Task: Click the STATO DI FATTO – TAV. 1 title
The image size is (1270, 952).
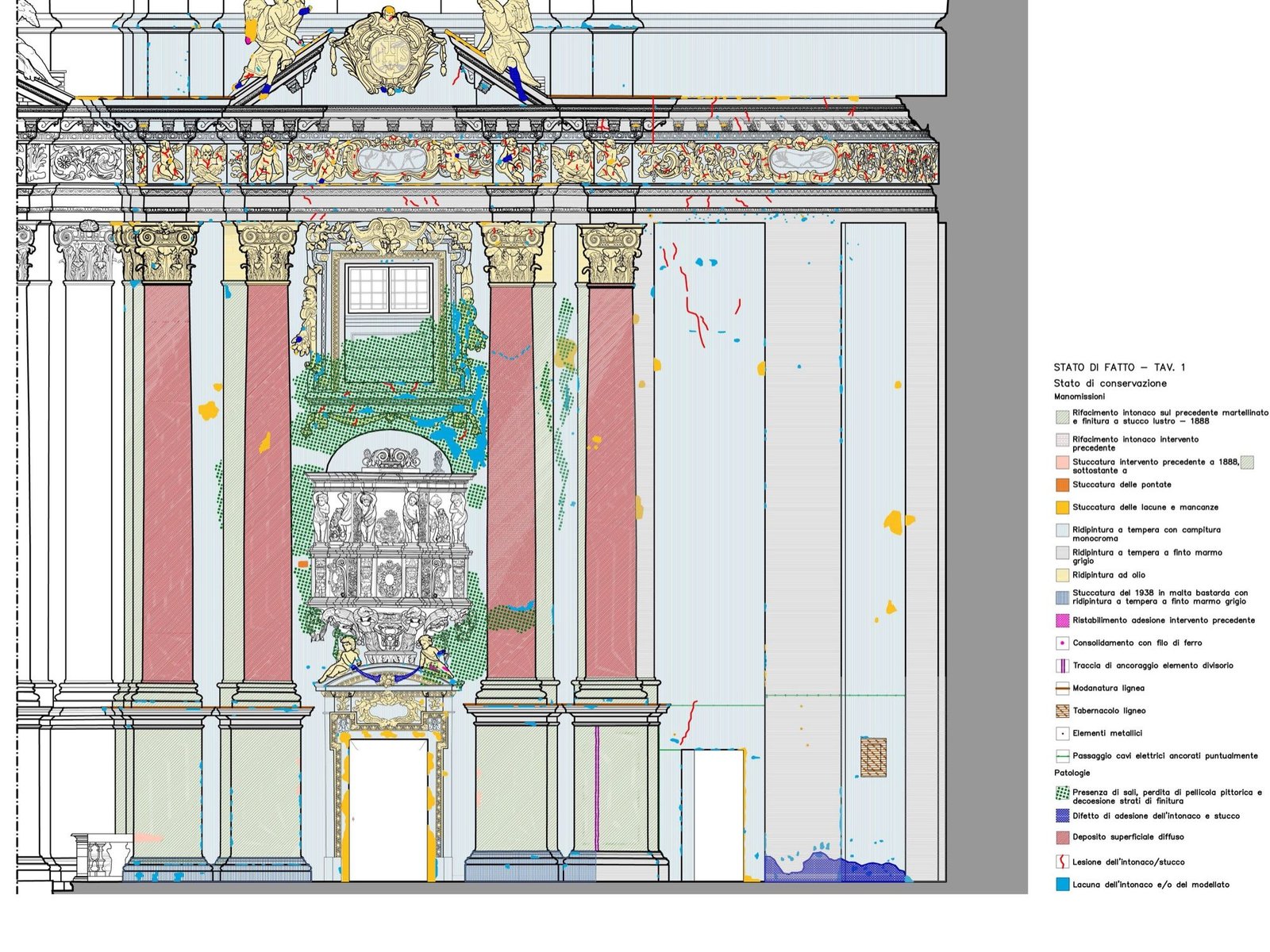Action: point(1119,367)
